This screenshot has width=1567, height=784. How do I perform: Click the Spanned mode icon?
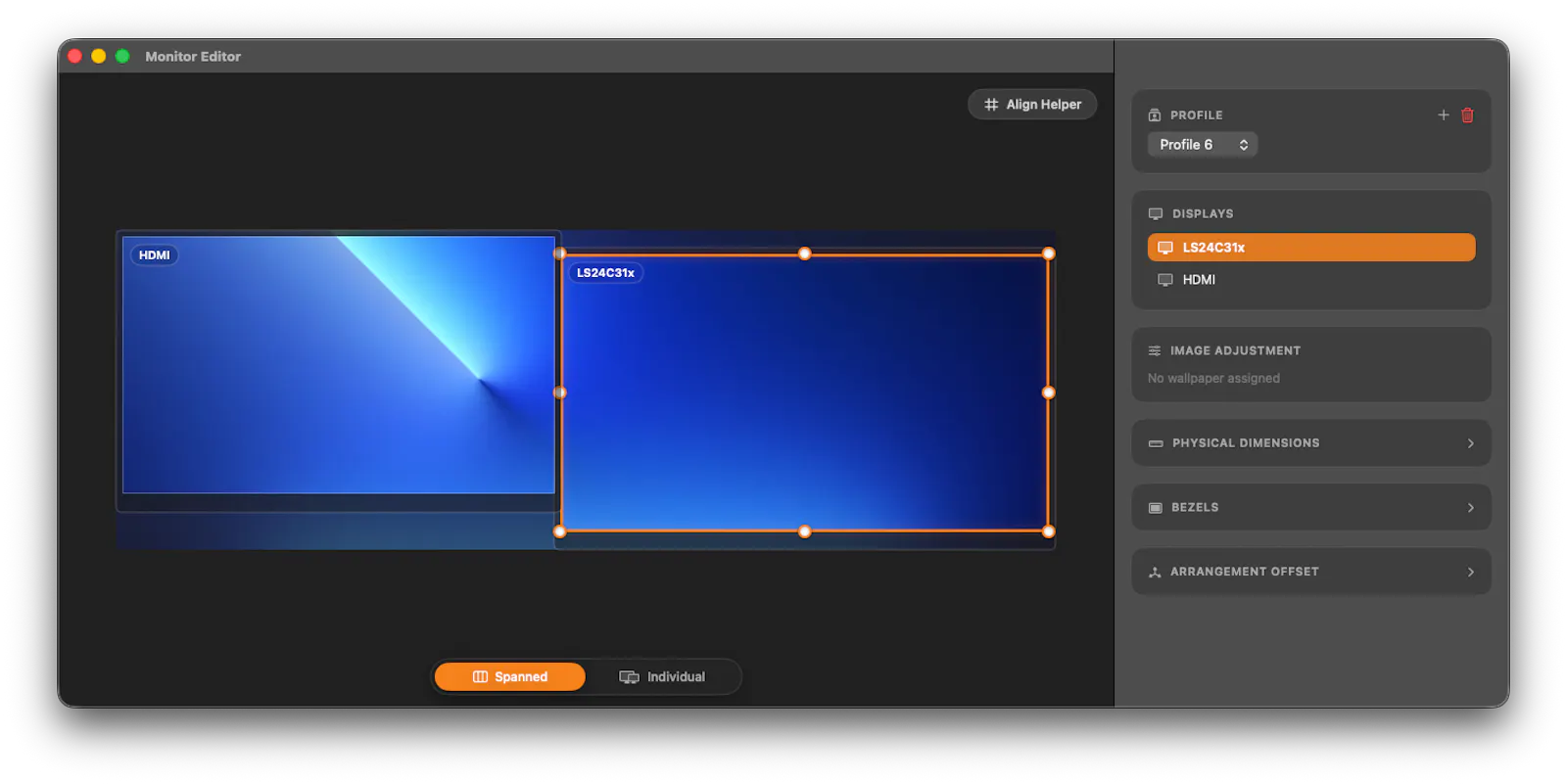click(480, 676)
